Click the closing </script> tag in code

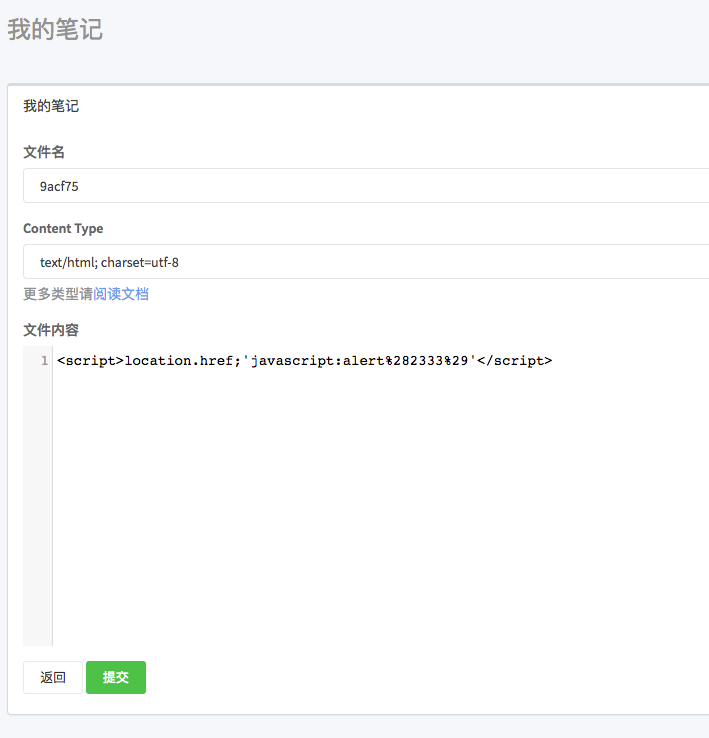point(515,361)
